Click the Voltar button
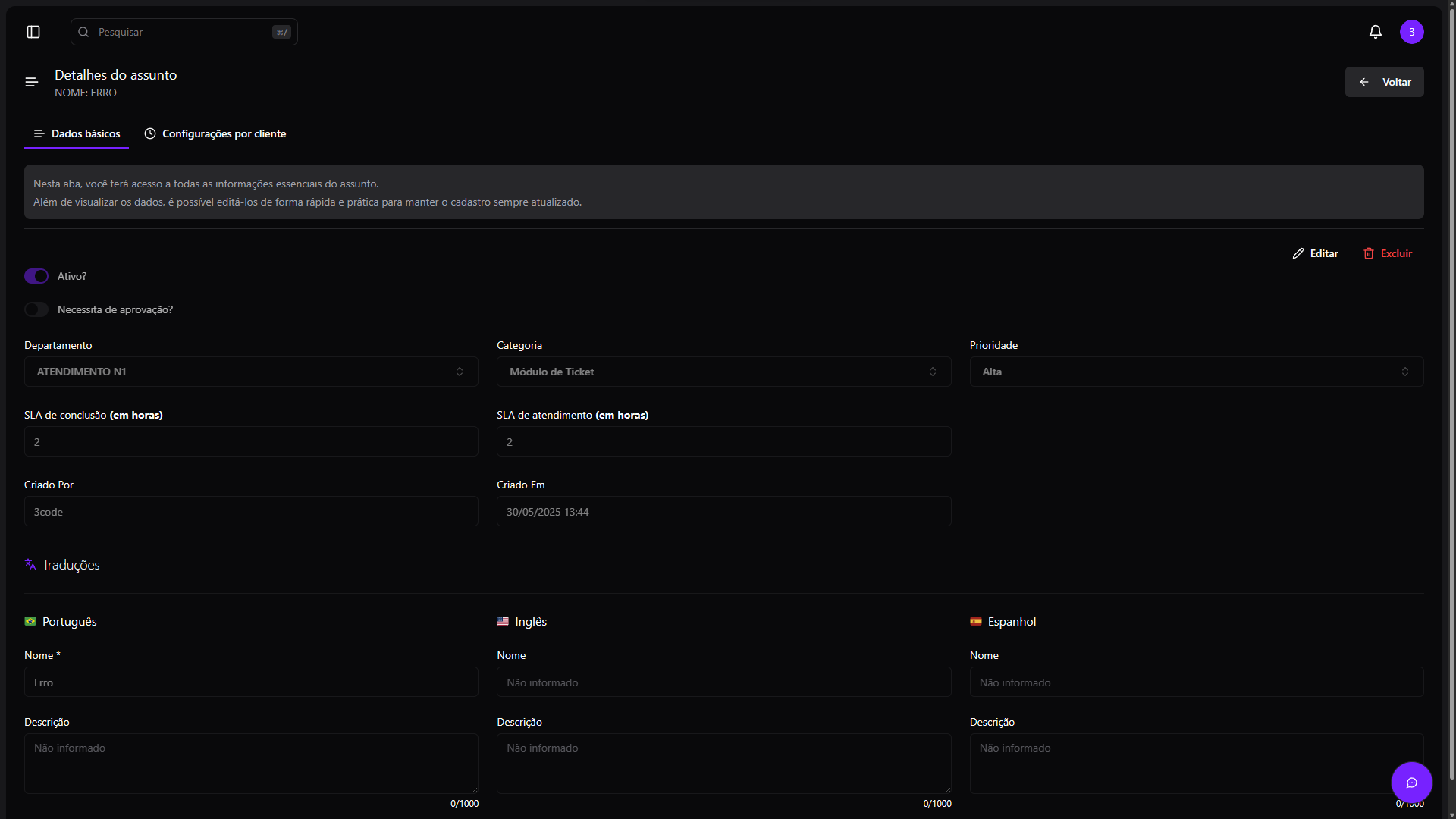Viewport: 1456px width, 819px height. click(x=1384, y=82)
